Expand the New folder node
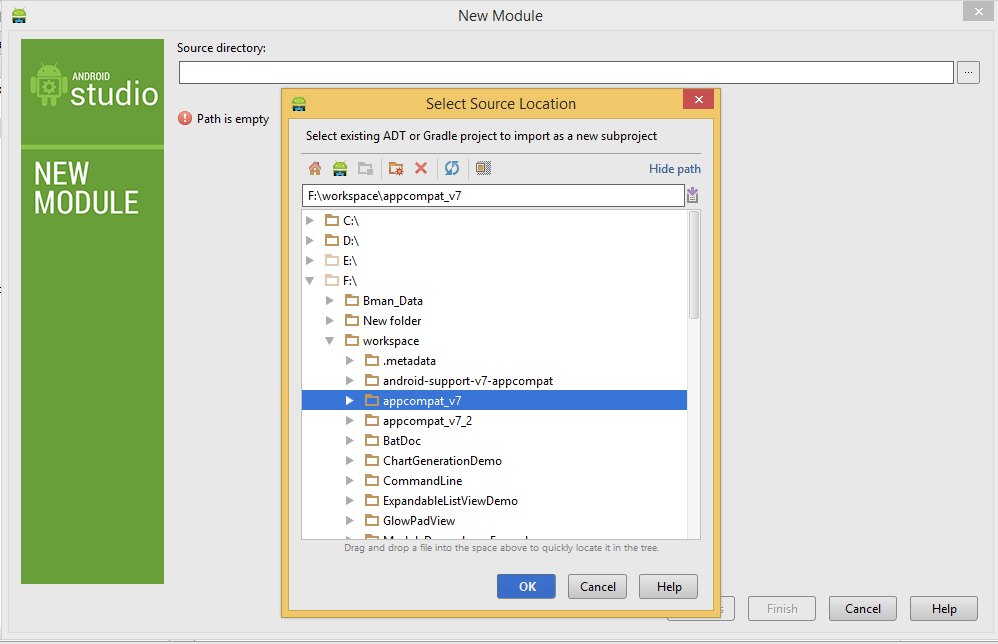 point(330,321)
